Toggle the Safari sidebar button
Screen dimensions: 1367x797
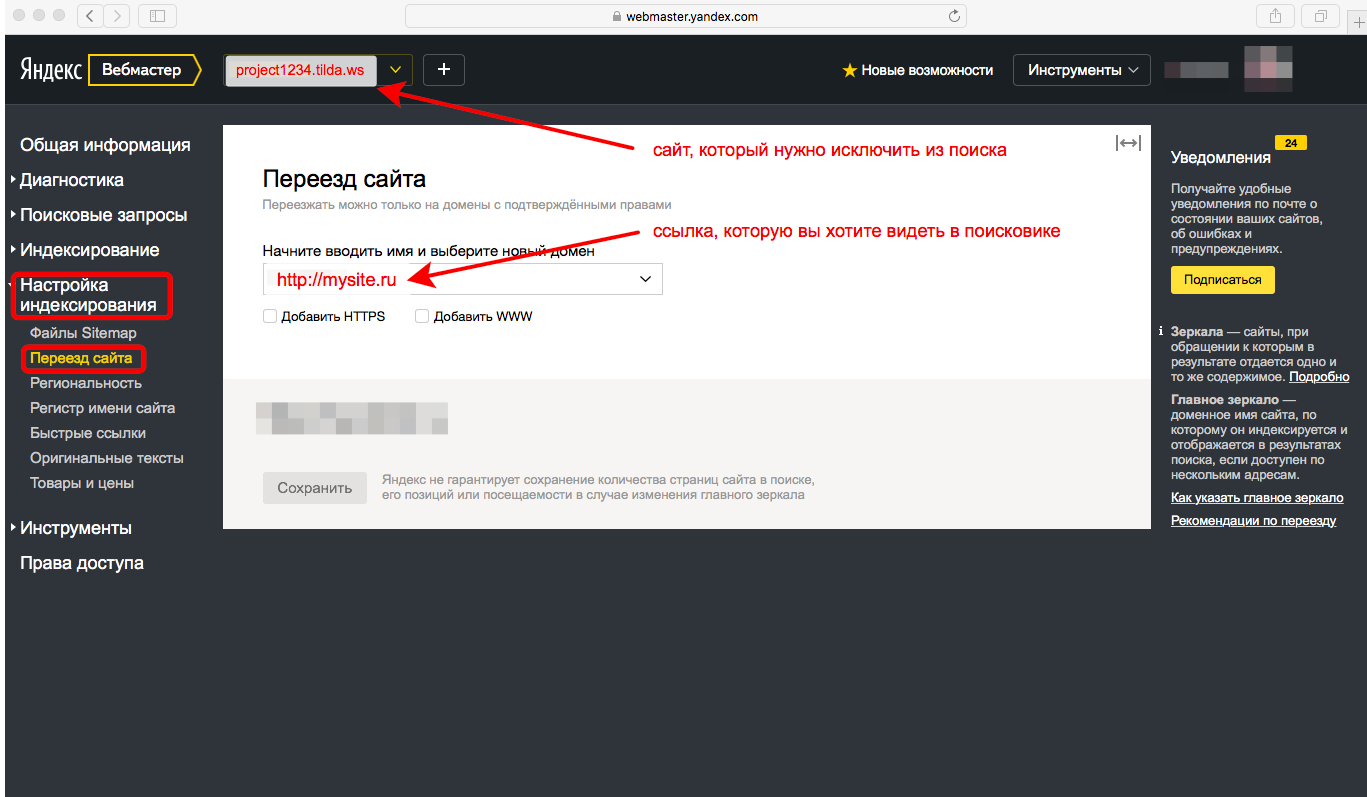[x=157, y=15]
